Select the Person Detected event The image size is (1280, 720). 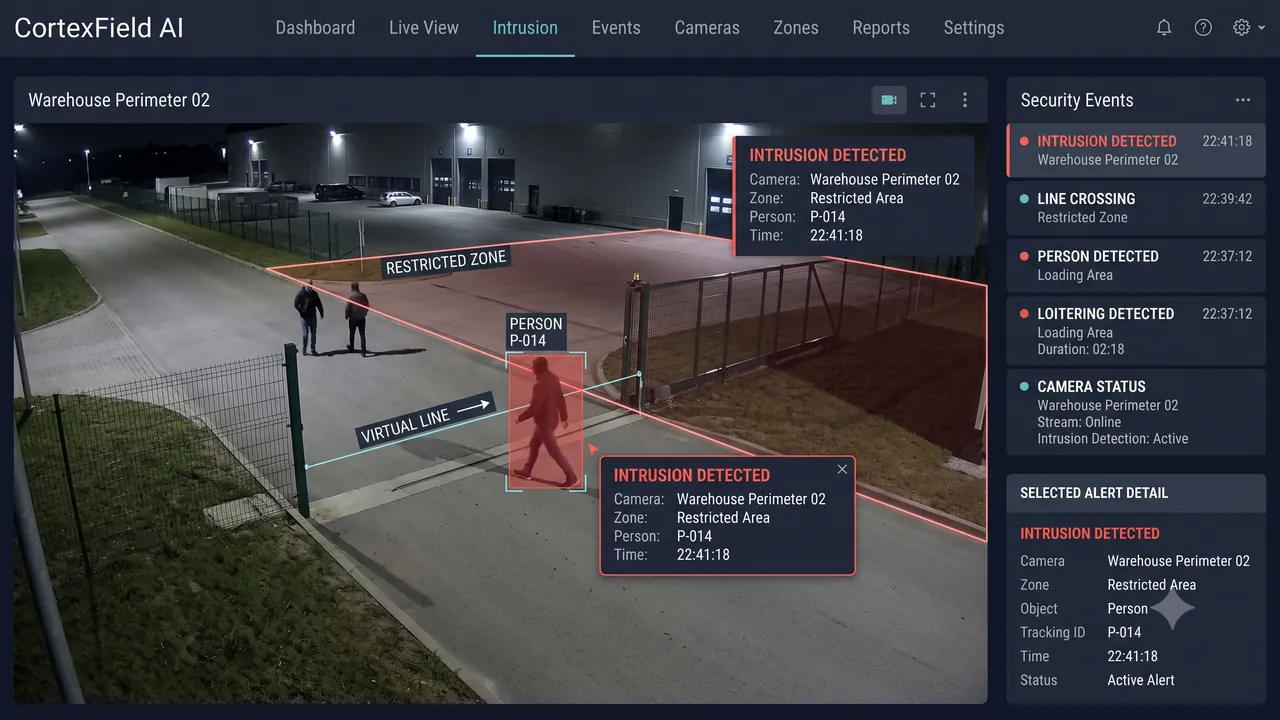[x=1136, y=265]
